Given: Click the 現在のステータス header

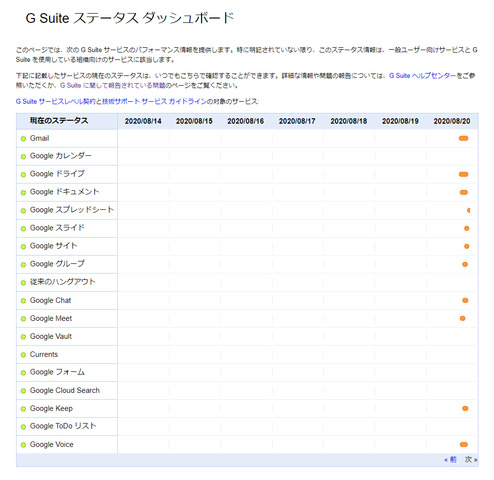Looking at the screenshot, I should pos(59,121).
